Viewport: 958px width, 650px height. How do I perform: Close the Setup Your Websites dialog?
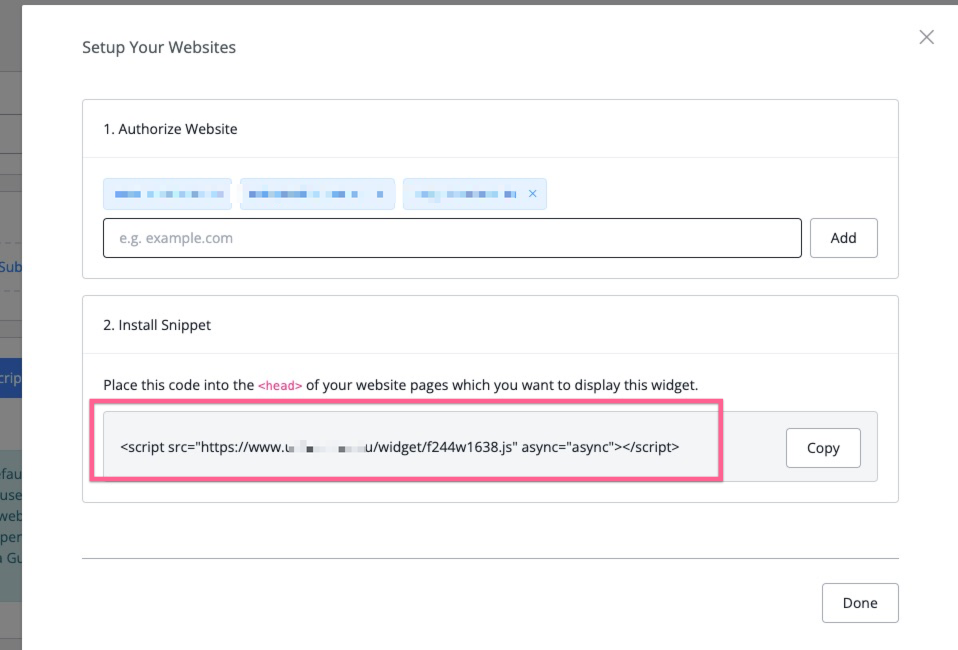[x=926, y=37]
